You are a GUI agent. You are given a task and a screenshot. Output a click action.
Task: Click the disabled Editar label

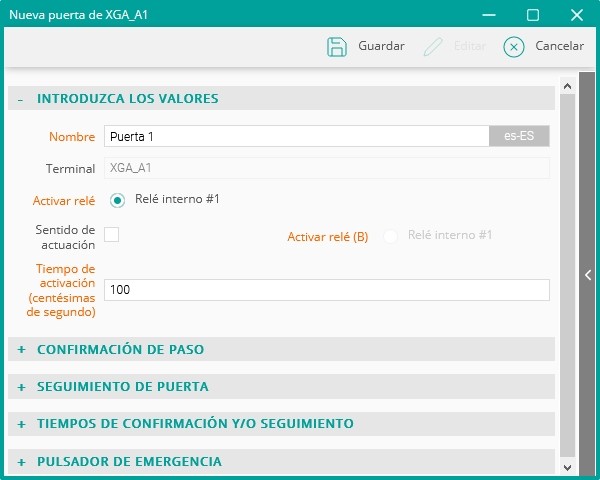coord(470,46)
